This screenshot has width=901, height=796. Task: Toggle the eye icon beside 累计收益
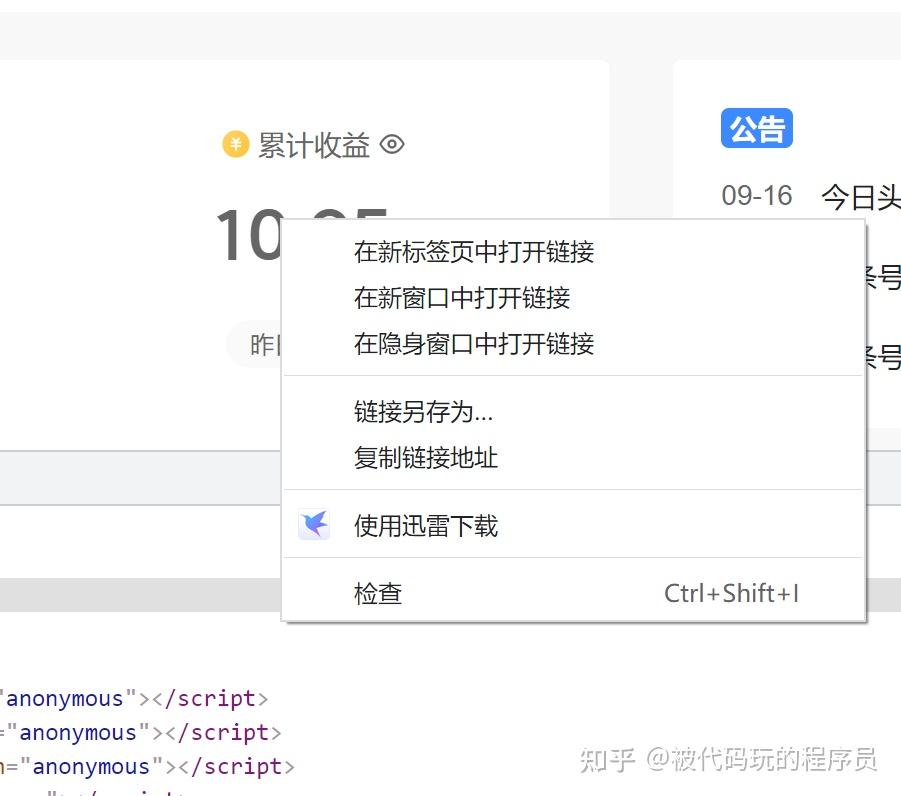[x=393, y=145]
